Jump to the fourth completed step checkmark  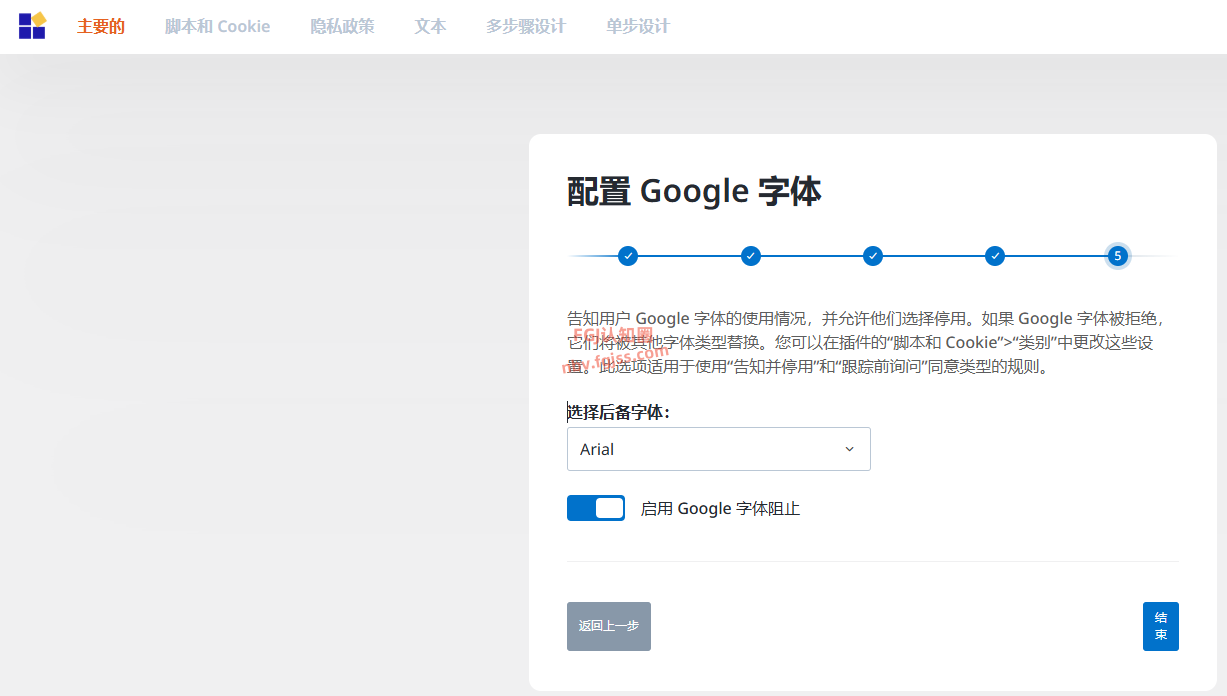coord(995,256)
